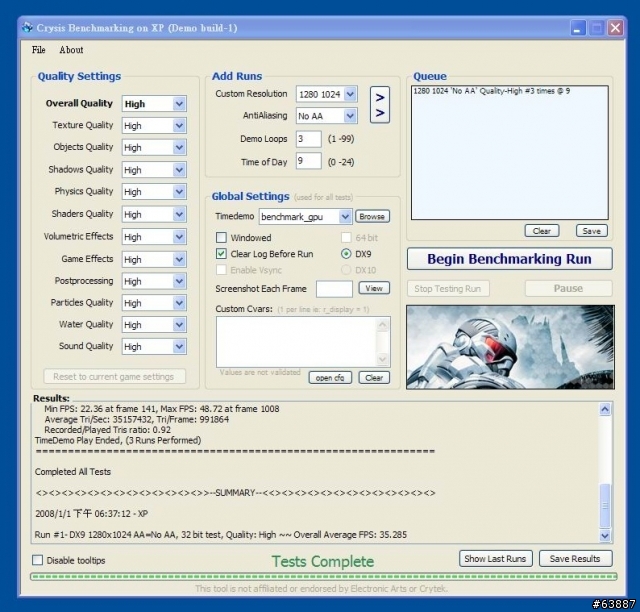Expand Shaders Quality dropdown
Image resolution: width=640 pixels, height=612 pixels.
179,214
